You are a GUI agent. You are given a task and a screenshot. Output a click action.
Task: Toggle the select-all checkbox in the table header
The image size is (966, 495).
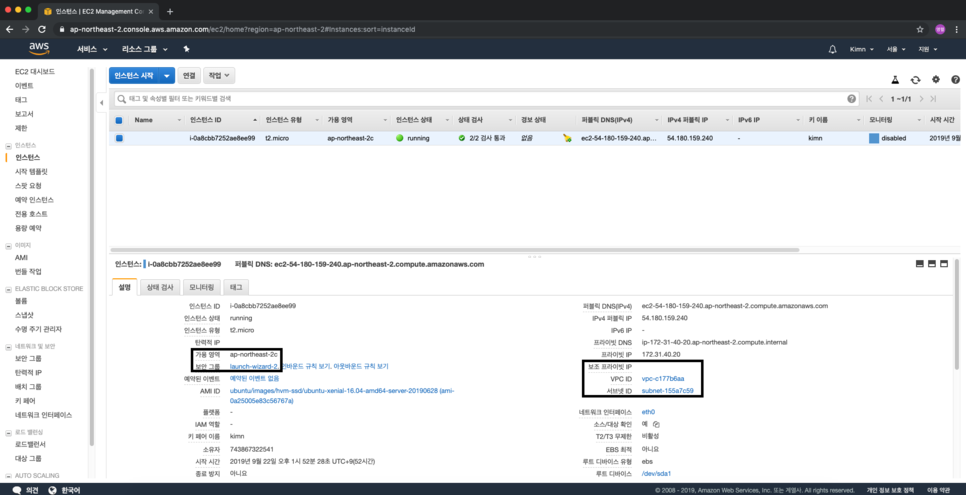pos(119,120)
